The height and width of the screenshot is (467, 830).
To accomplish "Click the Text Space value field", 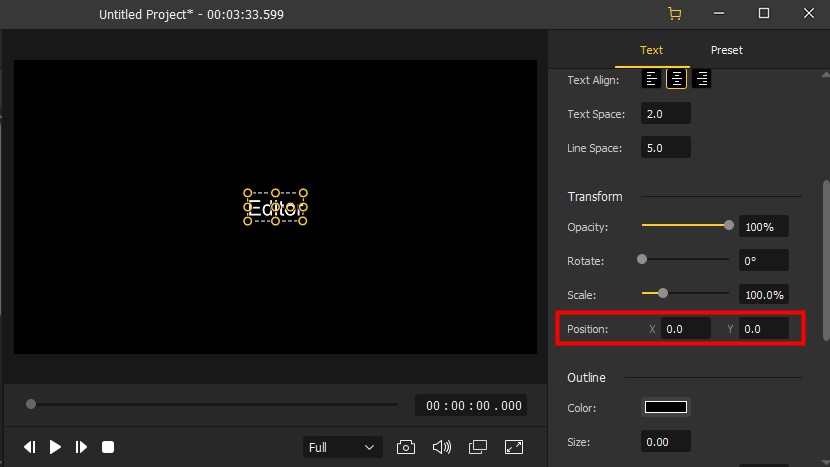I will 665,114.
